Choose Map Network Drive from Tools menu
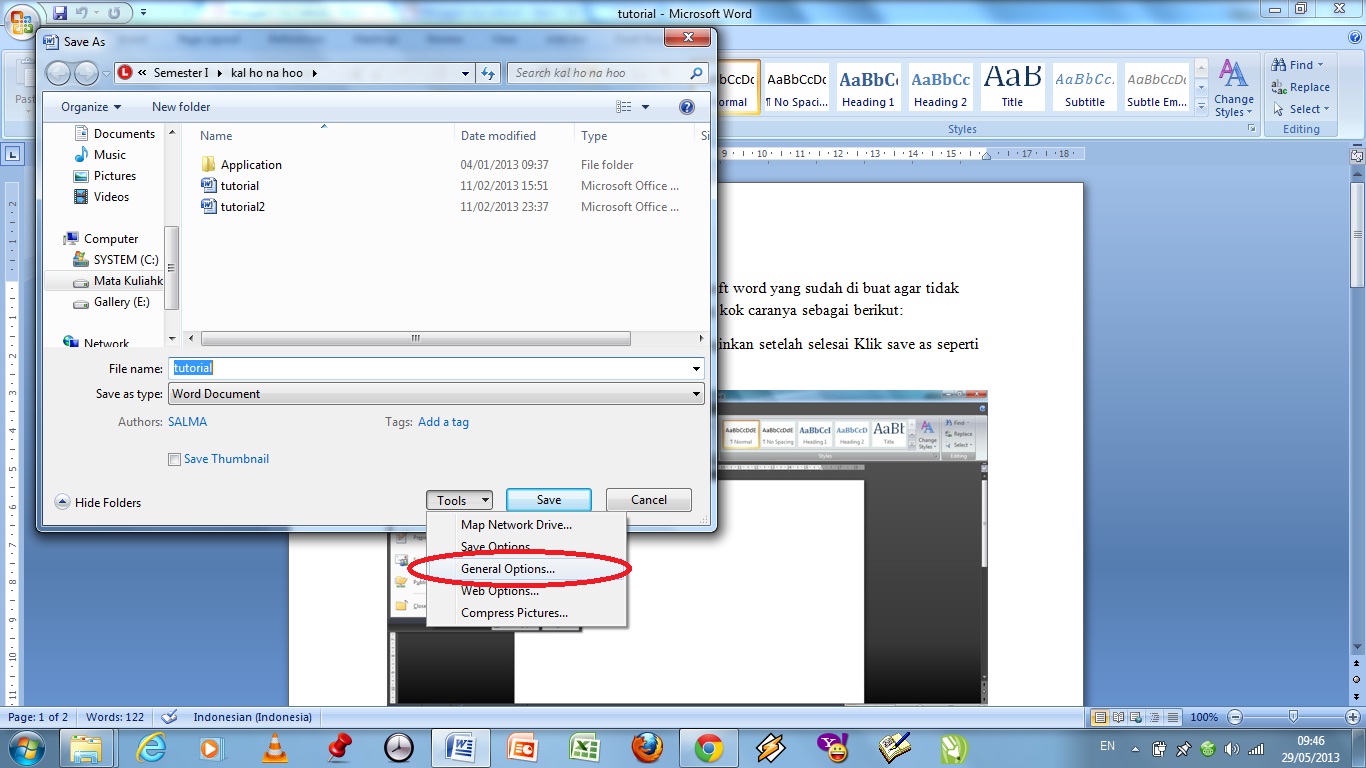Viewport: 1366px width, 768px height. pyautogui.click(x=527, y=525)
